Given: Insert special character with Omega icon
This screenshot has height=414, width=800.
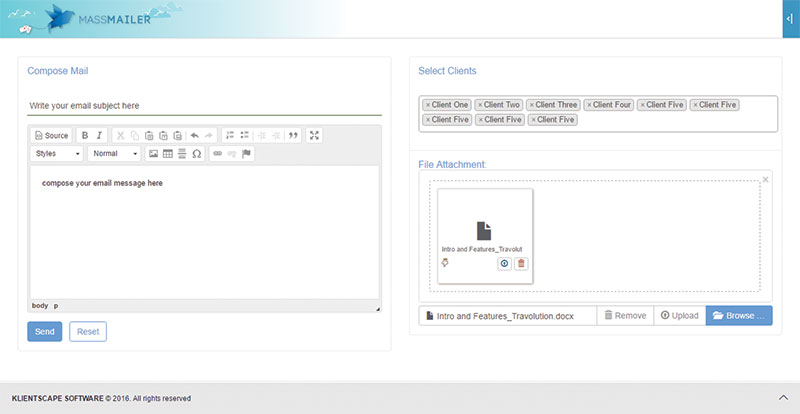Looking at the screenshot, I should (x=196, y=154).
